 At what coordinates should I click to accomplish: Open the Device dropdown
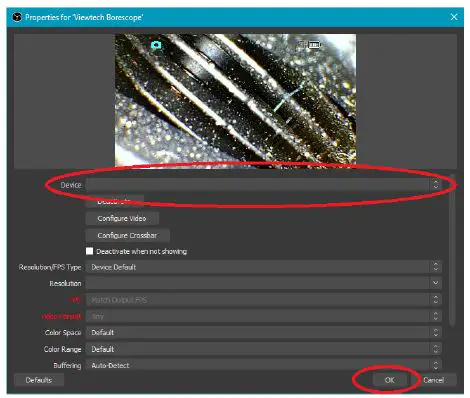pos(263,185)
